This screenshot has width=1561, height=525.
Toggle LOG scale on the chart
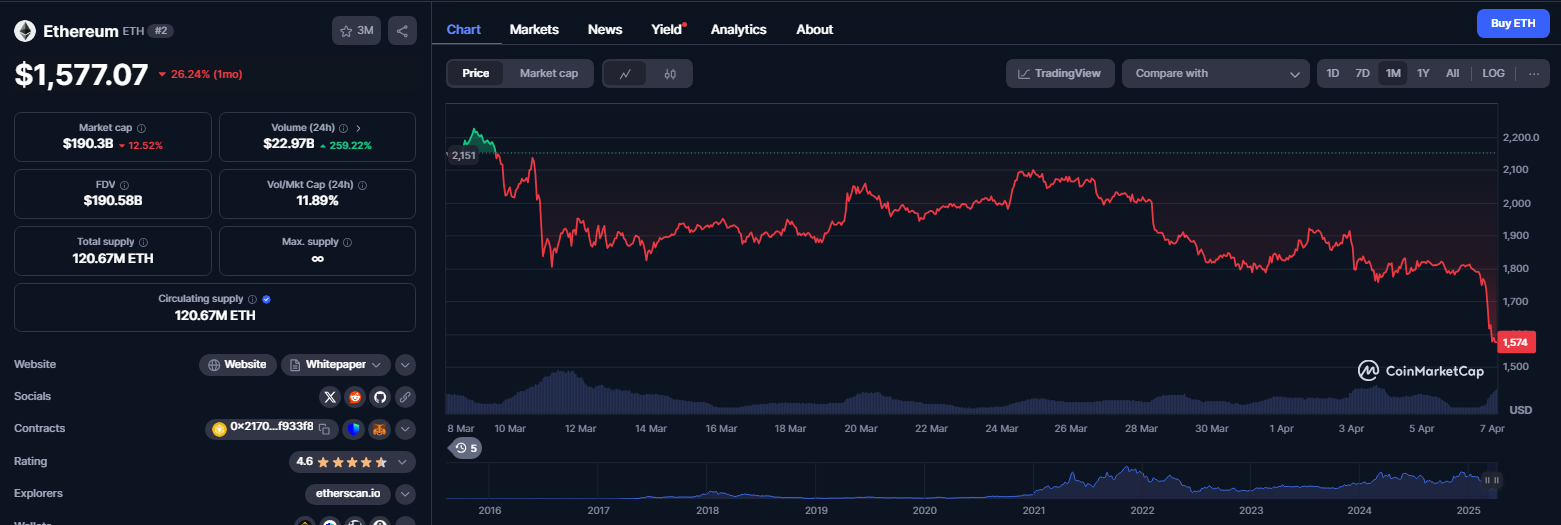coord(1493,73)
